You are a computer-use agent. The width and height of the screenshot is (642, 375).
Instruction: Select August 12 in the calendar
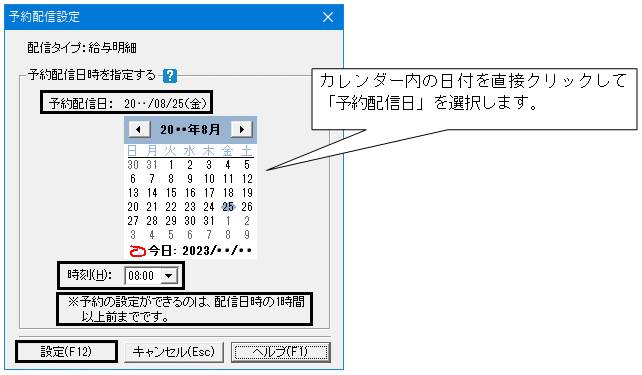pos(247,179)
